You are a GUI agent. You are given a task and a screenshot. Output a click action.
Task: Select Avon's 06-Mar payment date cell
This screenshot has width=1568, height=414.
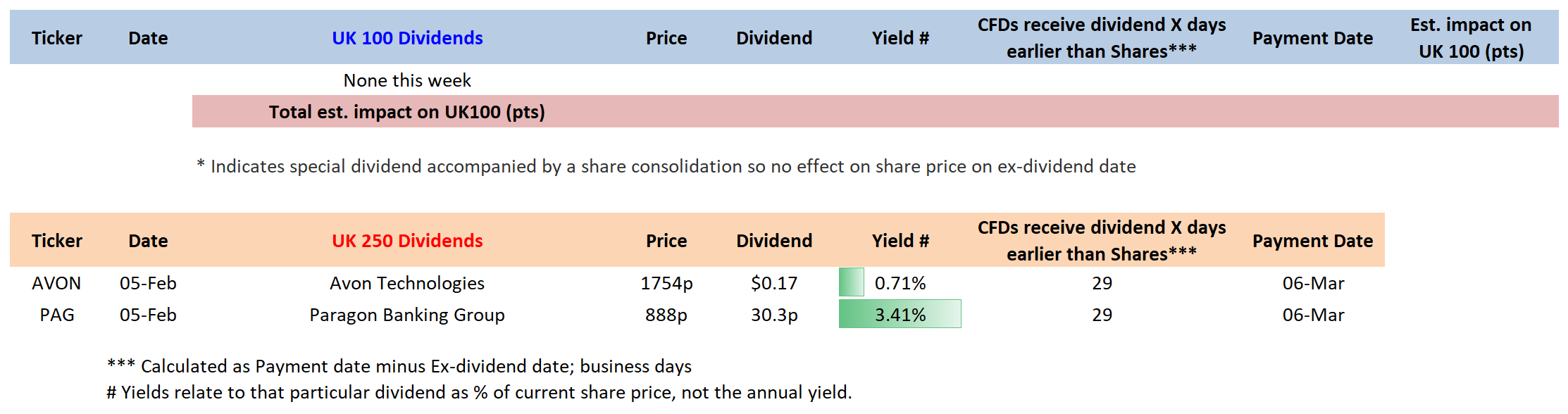coord(1313,283)
